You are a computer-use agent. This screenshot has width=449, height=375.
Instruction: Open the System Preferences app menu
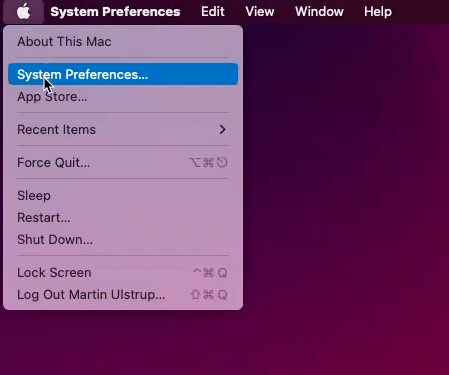pyautogui.click(x=115, y=12)
